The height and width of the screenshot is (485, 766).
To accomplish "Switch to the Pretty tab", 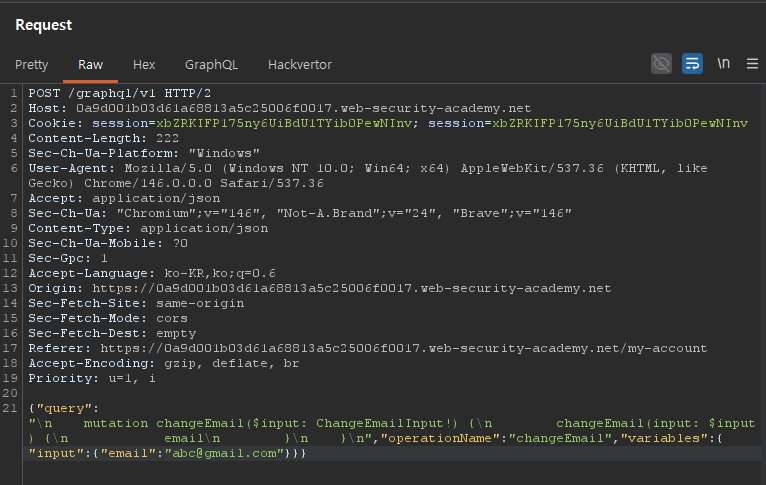I will click(31, 65).
